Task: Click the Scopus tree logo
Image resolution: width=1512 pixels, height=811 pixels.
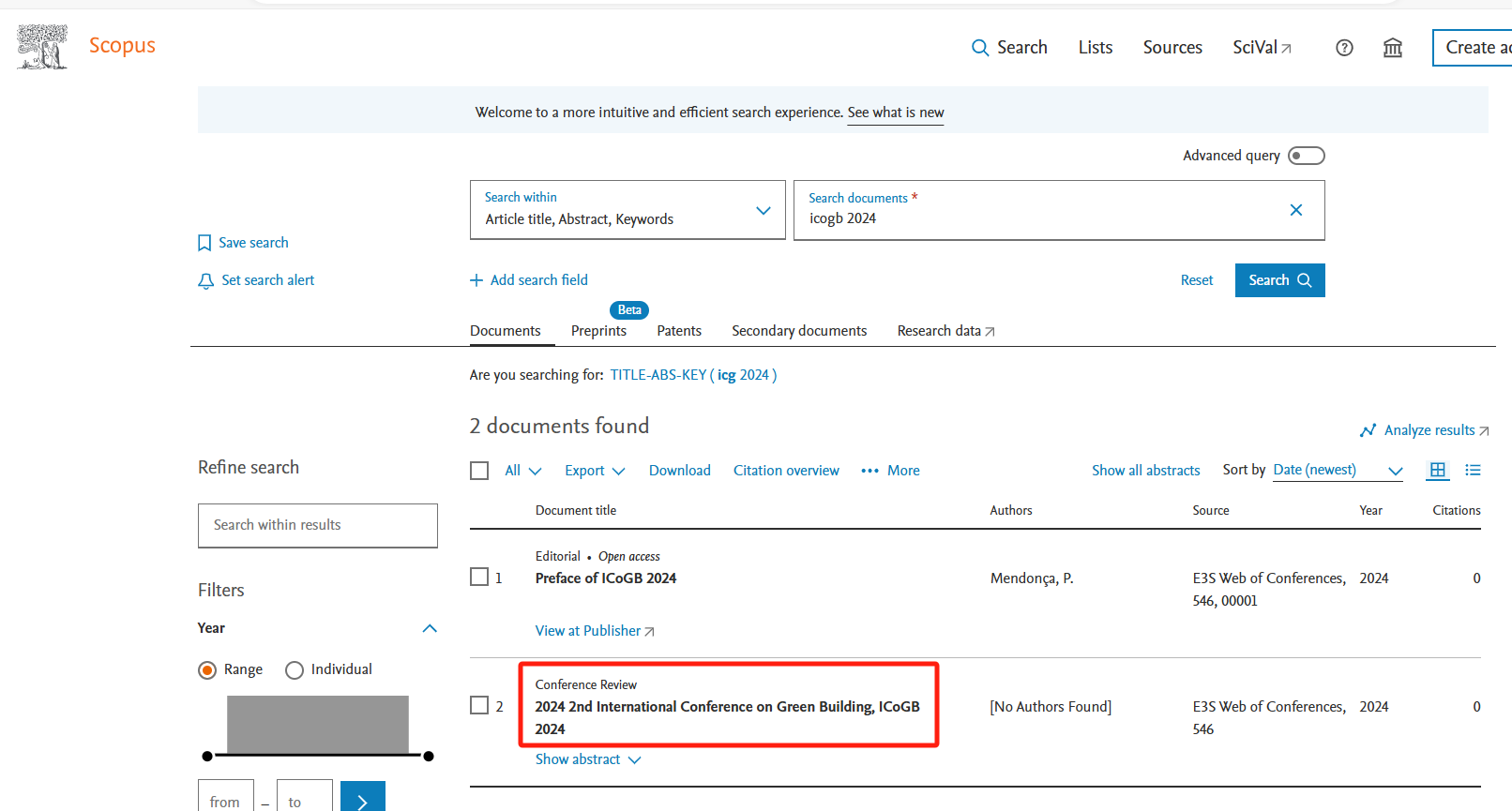Action: (x=42, y=47)
